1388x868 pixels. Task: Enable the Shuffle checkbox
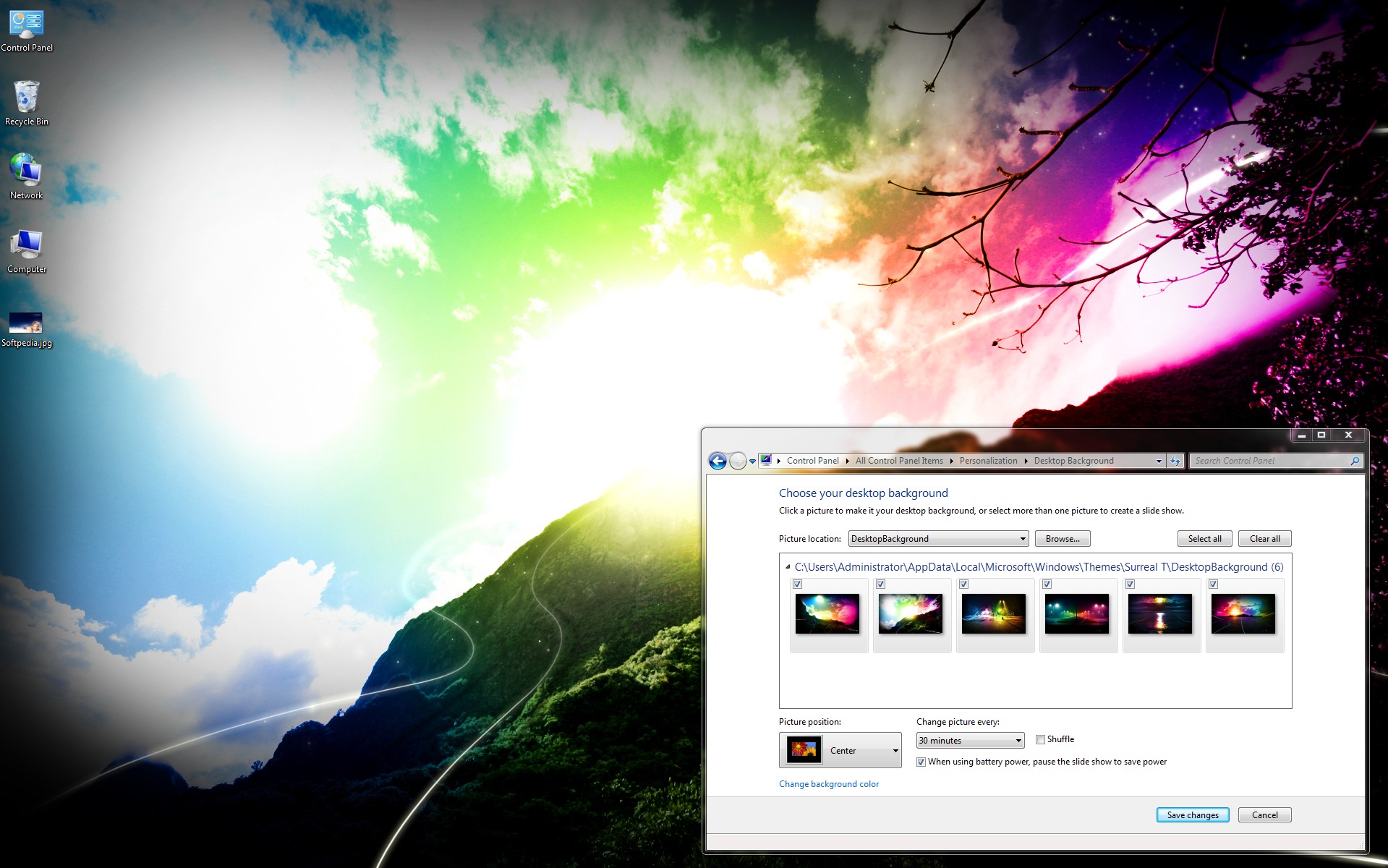point(1040,740)
